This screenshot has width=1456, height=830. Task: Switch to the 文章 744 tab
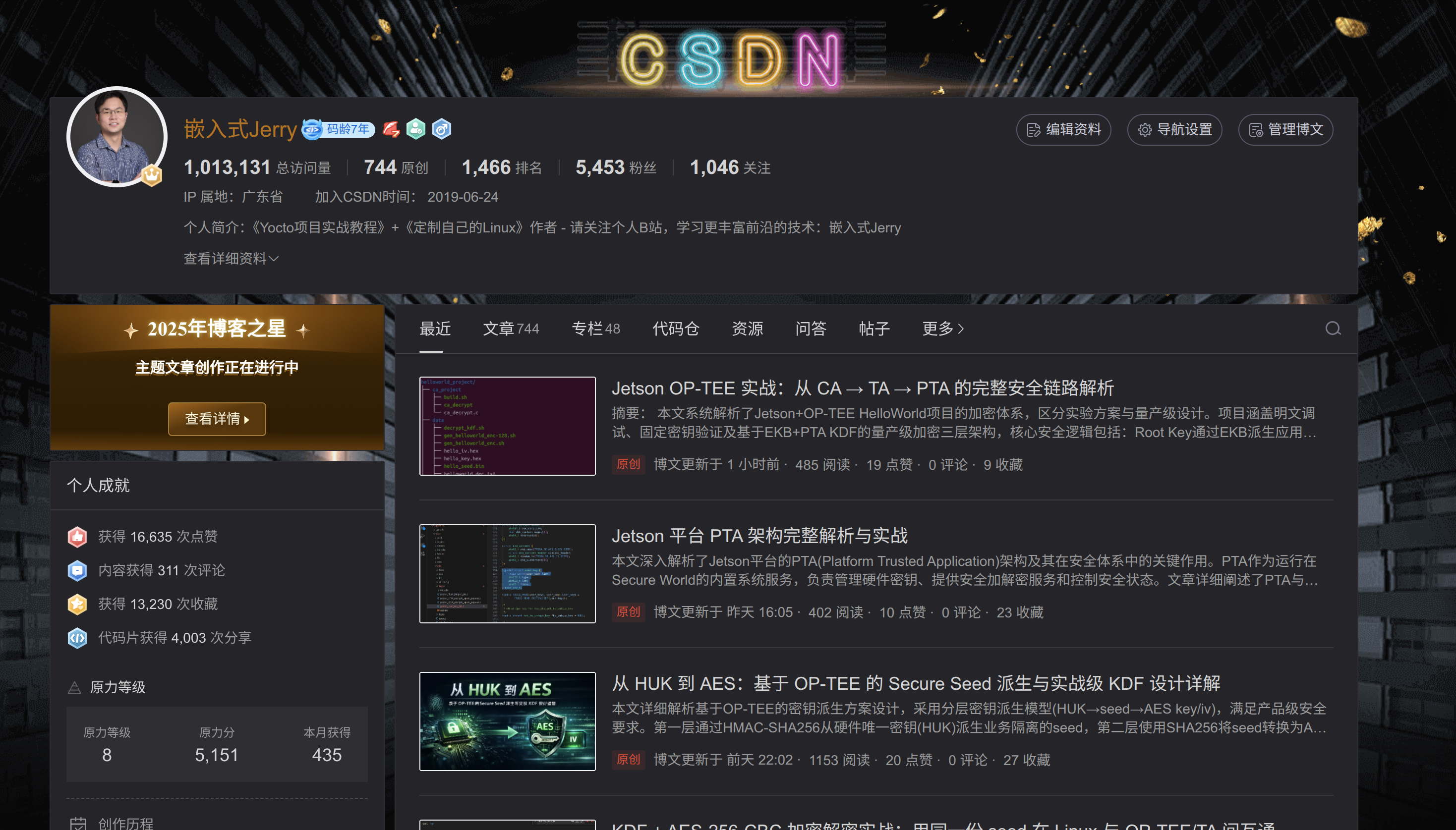click(x=511, y=329)
